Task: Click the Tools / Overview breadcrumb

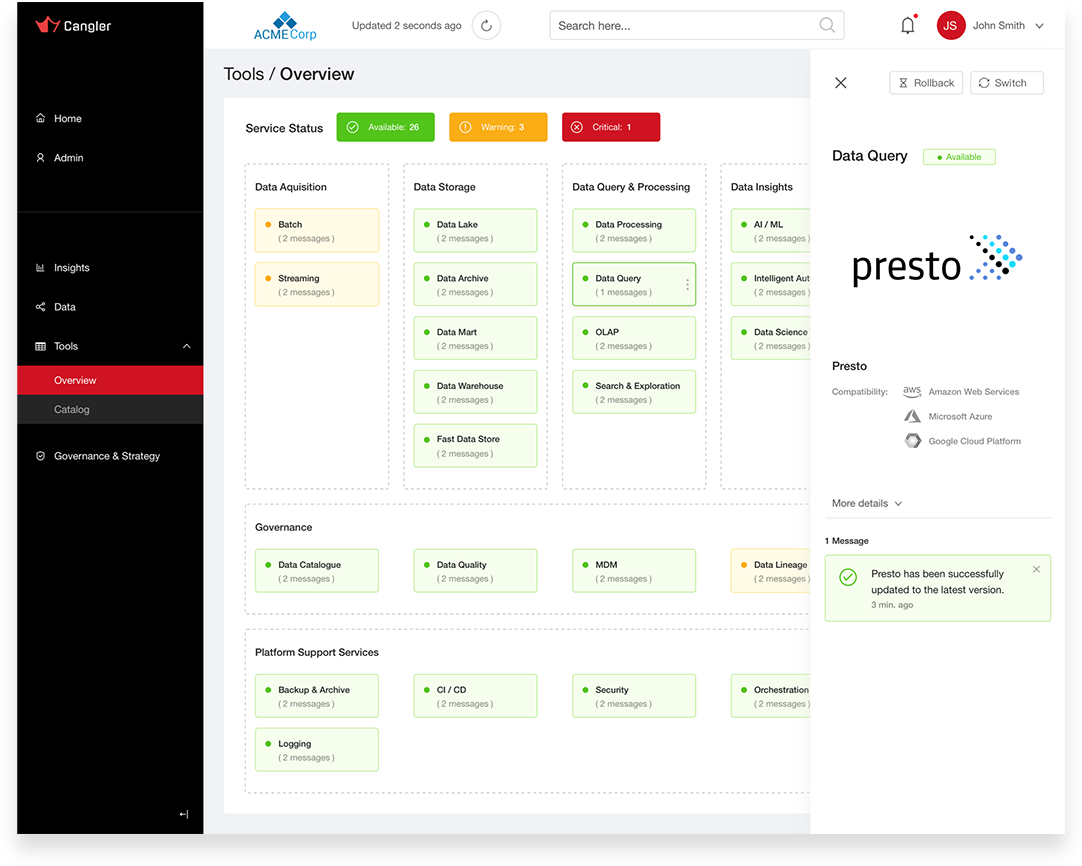Action: pos(288,74)
